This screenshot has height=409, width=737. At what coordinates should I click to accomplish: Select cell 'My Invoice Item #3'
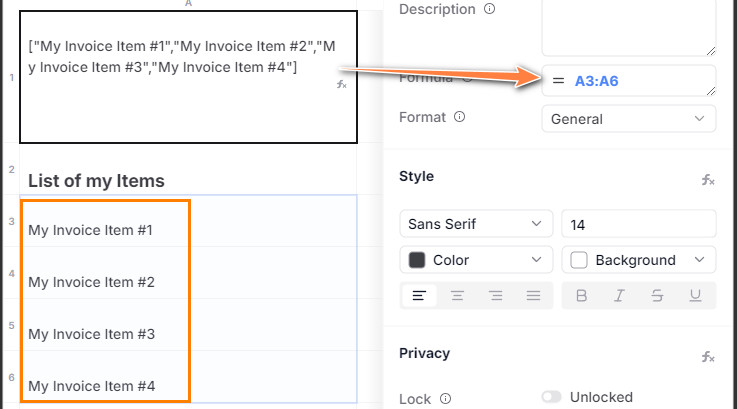tap(188, 325)
